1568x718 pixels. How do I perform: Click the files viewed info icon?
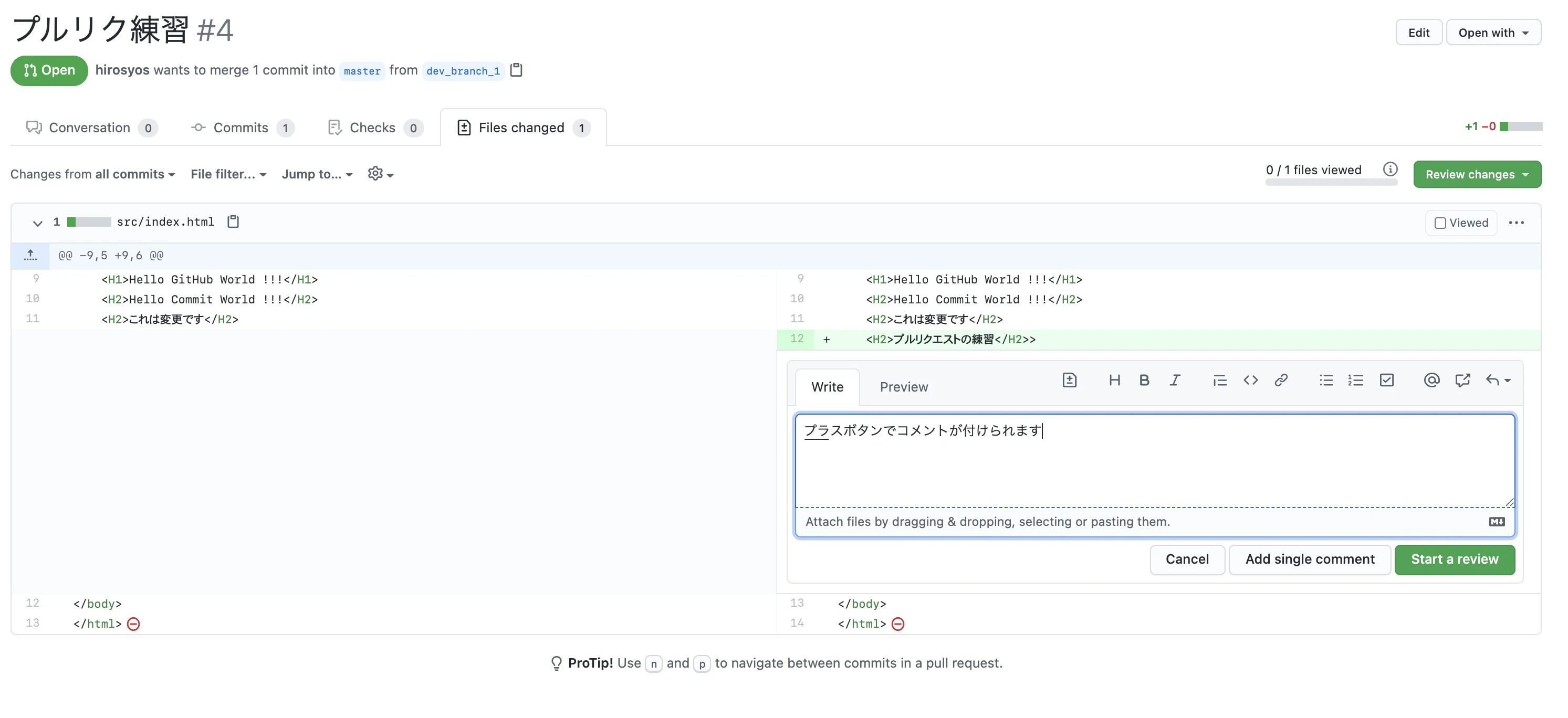[x=1389, y=169]
